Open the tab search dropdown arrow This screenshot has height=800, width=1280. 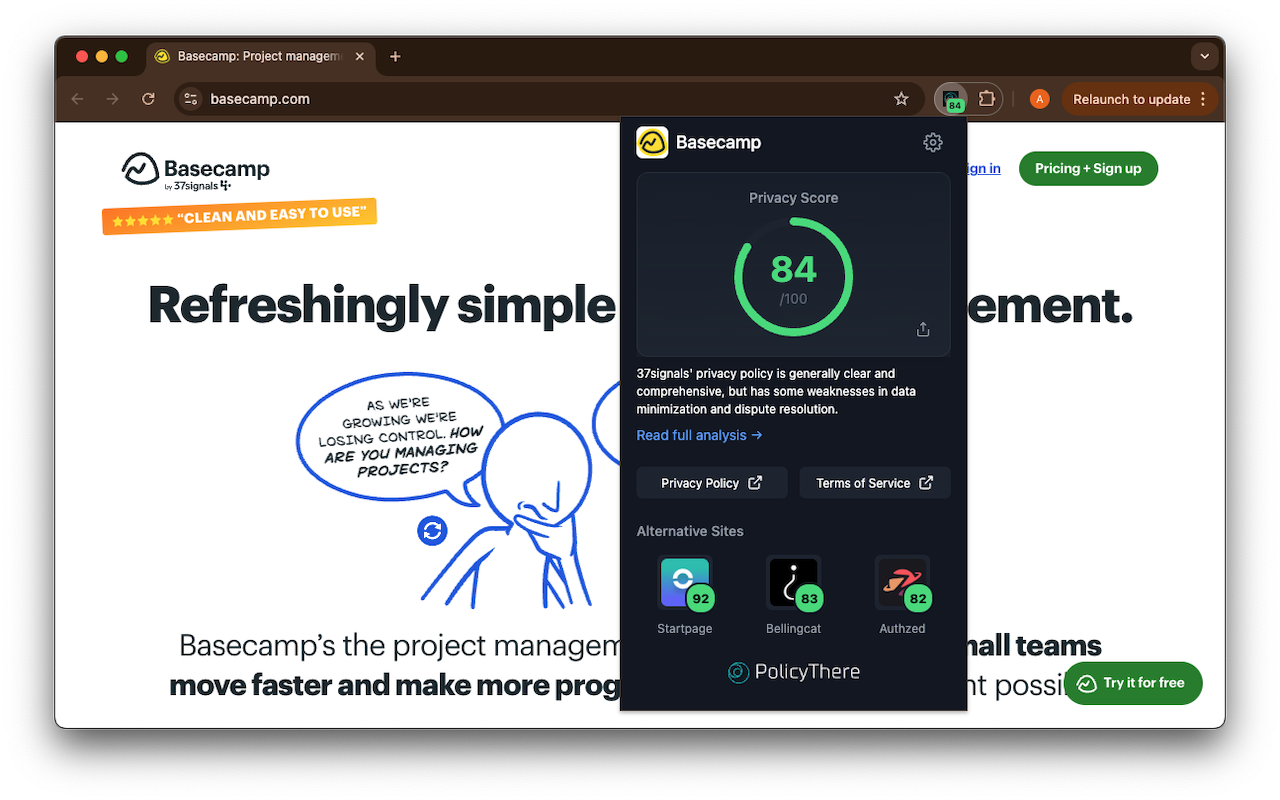(1204, 56)
